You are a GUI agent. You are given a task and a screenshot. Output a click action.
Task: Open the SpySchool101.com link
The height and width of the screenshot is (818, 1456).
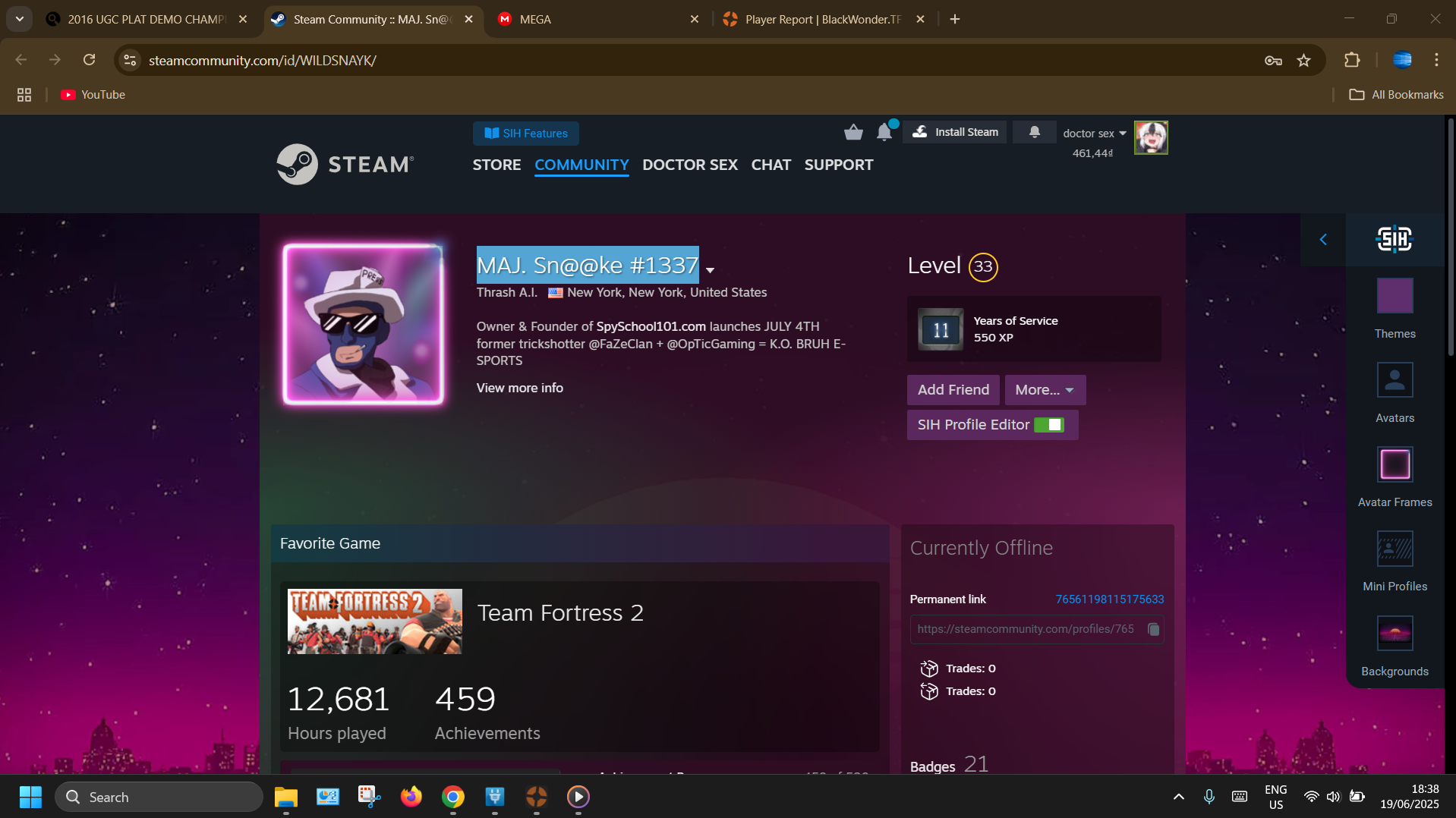(x=651, y=326)
